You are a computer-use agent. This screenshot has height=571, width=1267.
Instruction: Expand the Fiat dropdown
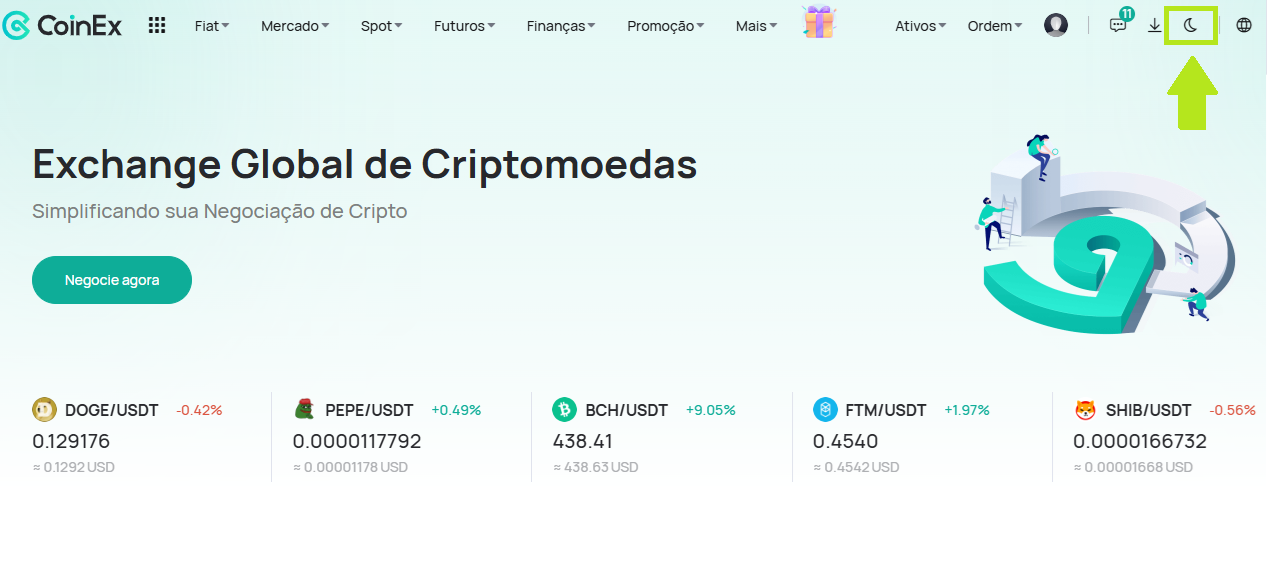tap(212, 26)
